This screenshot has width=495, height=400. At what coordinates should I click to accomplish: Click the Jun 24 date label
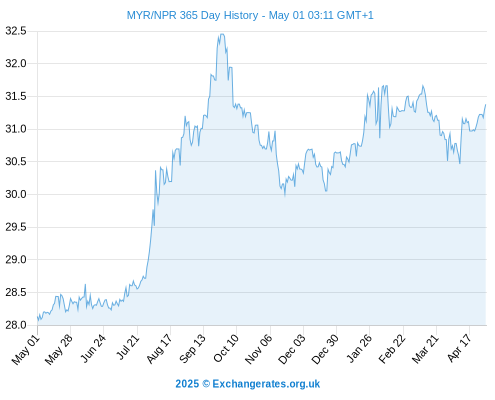93,348
